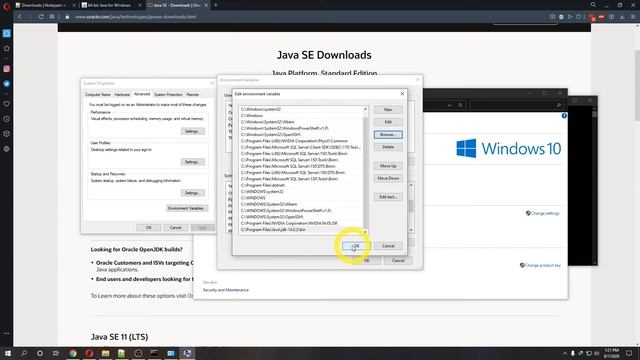640x360 pixels.
Task: Open System Protection tab in System Properties
Action: tap(168, 94)
